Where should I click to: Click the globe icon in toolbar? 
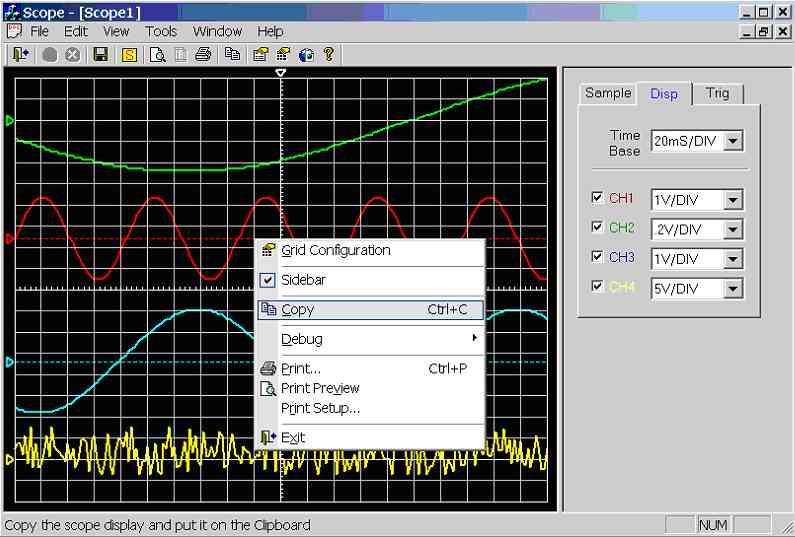click(306, 54)
